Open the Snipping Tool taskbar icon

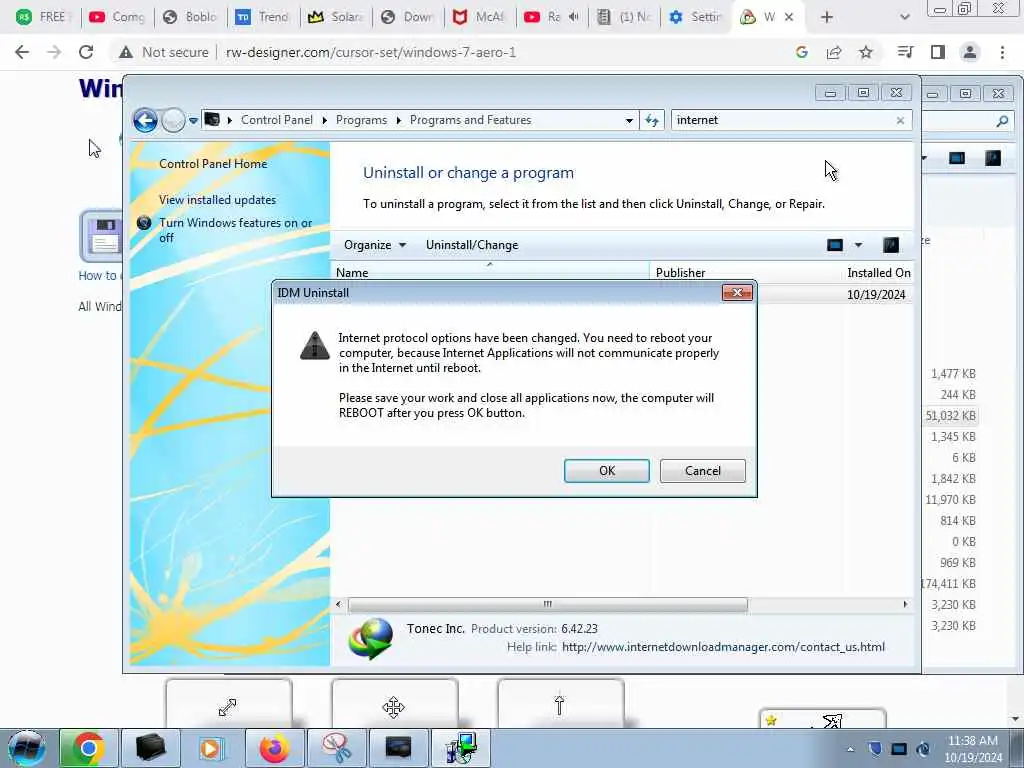click(x=337, y=748)
